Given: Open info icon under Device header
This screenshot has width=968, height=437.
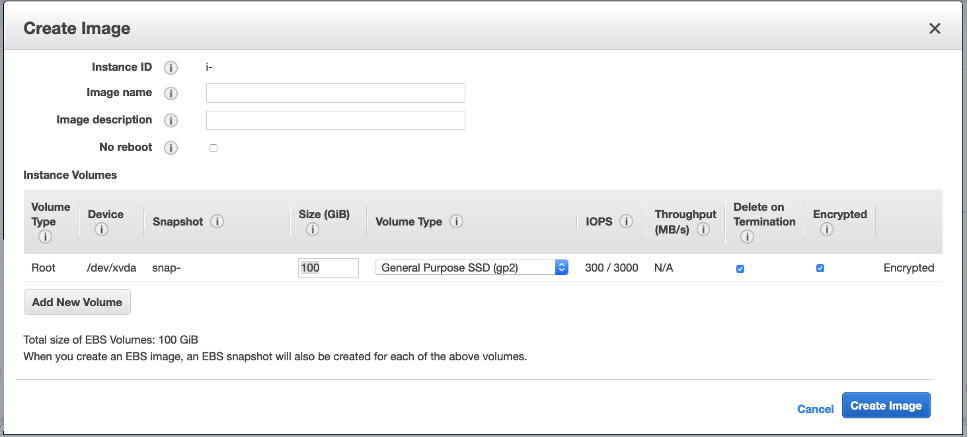Looking at the screenshot, I should pyautogui.click(x=101, y=230).
